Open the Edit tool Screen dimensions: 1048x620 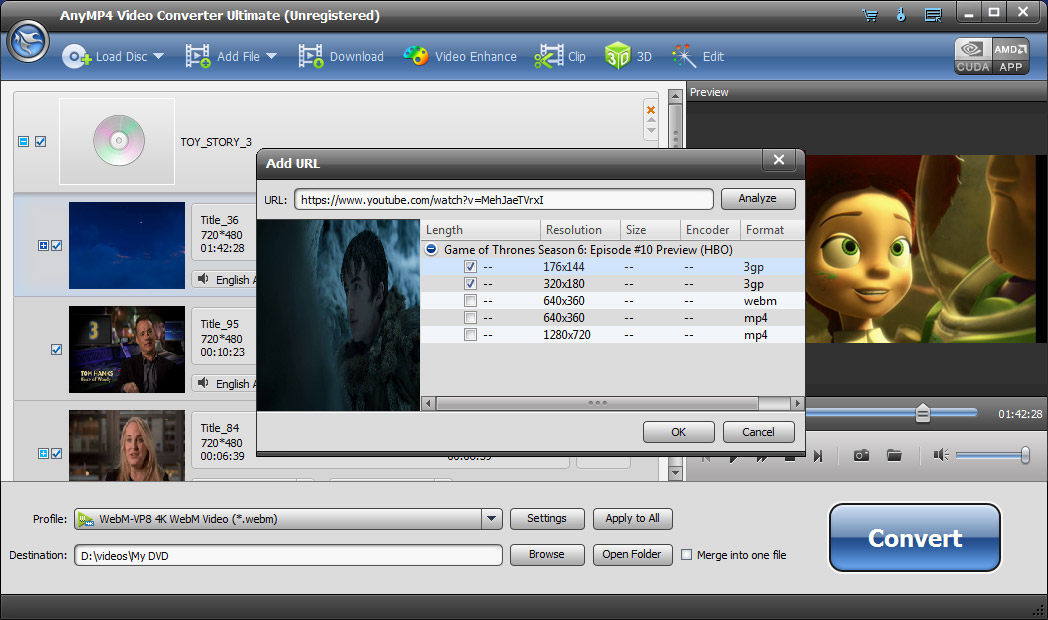click(699, 57)
